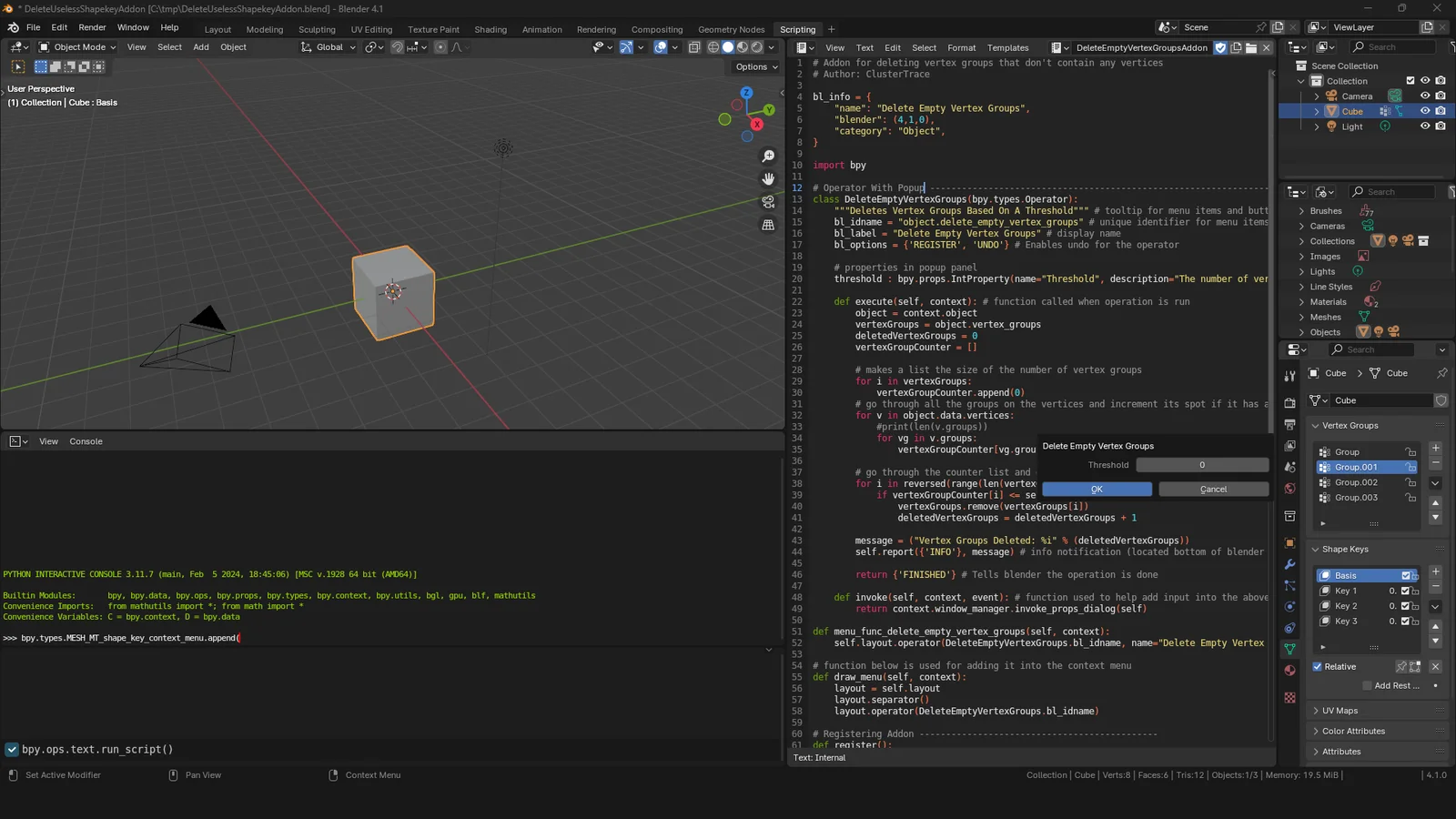
Task: Cancel the Delete Empty Vertex Groups dialog
Action: pyautogui.click(x=1213, y=490)
